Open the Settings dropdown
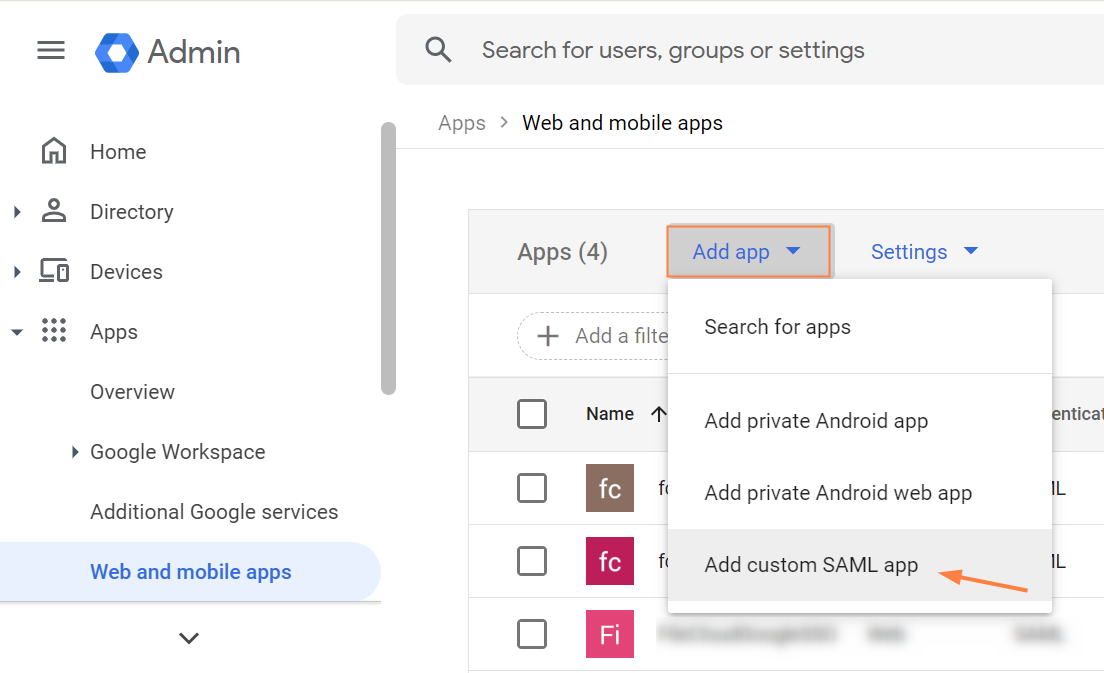The width and height of the screenshot is (1104, 673). [x=924, y=252]
